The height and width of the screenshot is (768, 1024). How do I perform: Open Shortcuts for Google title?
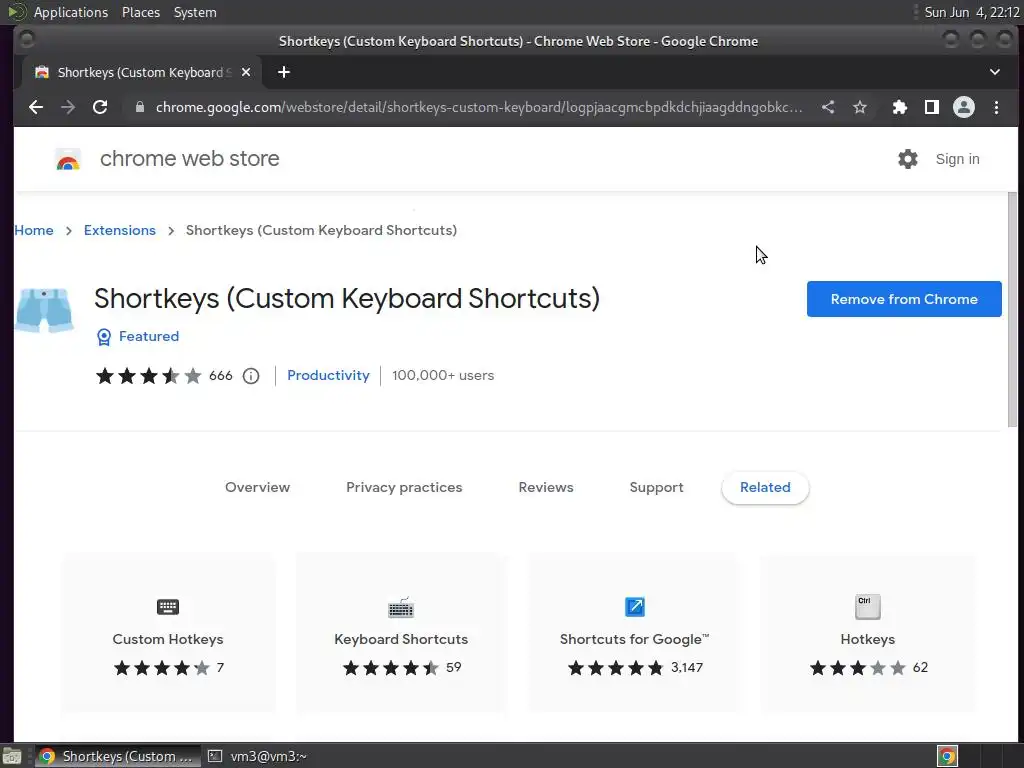coord(634,639)
